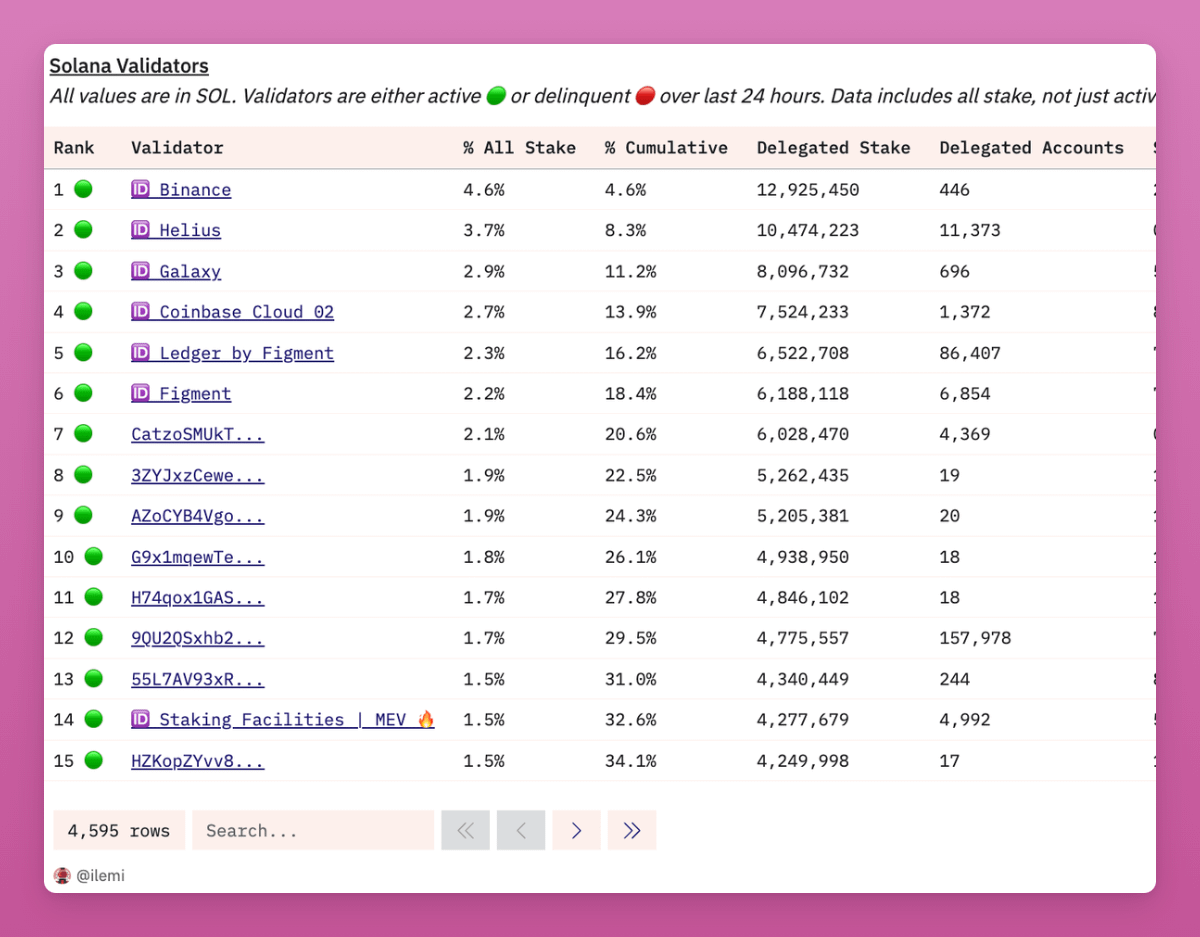Sort by % All Stake column header

(519, 148)
